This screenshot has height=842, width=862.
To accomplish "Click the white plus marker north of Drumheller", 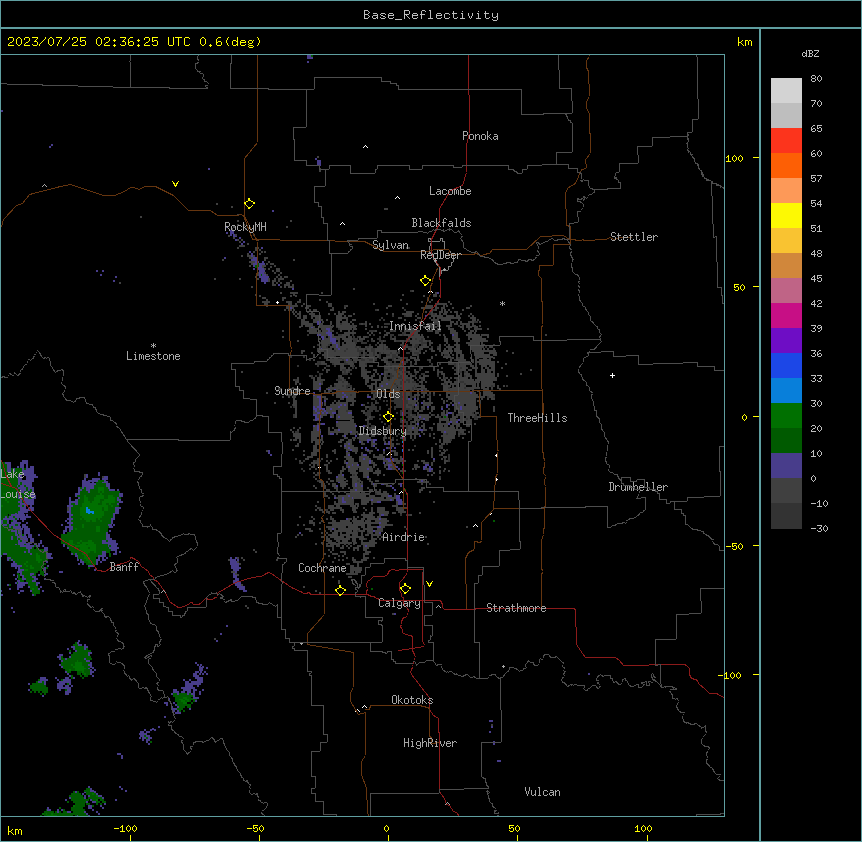I will 612,375.
